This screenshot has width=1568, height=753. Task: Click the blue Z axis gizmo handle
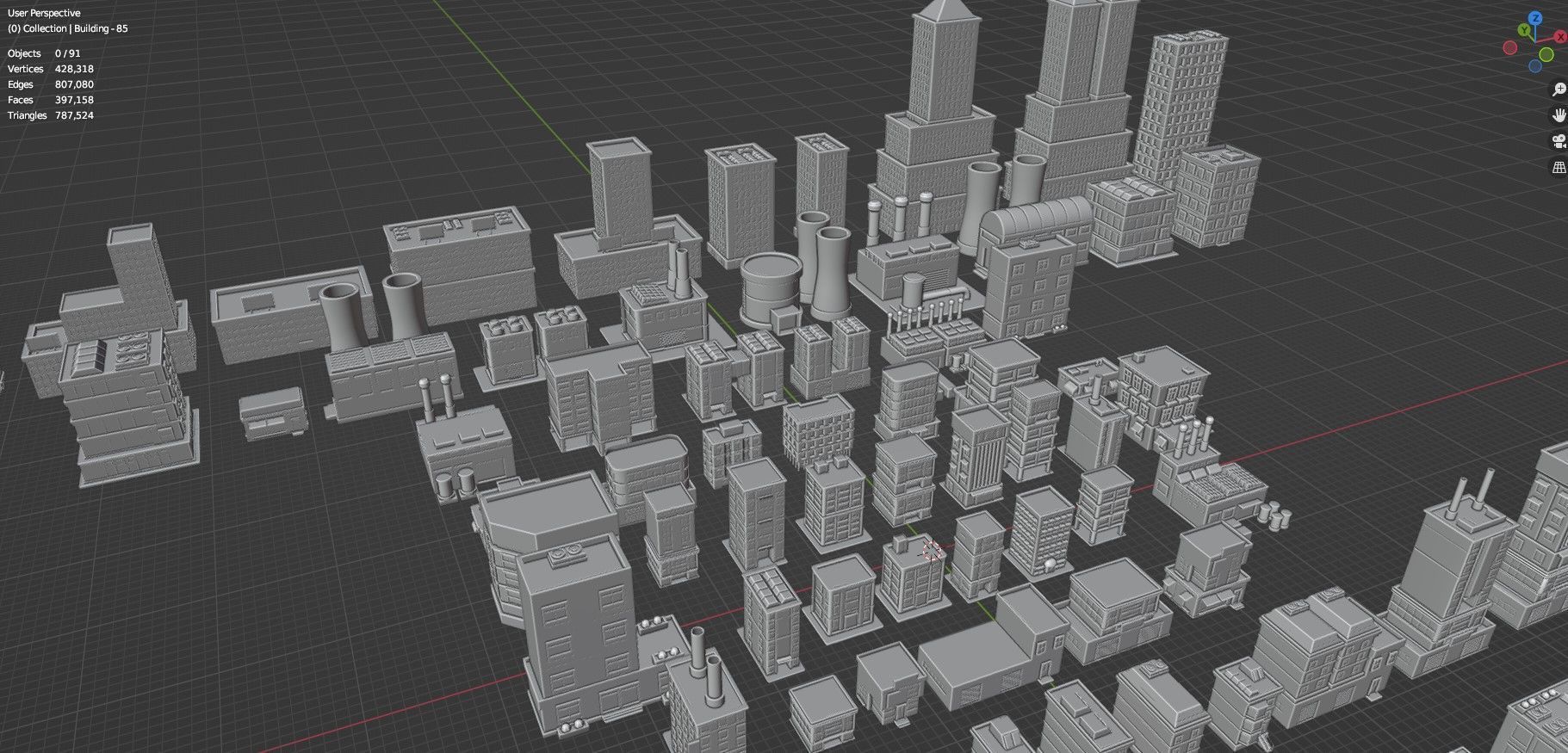[x=1535, y=18]
